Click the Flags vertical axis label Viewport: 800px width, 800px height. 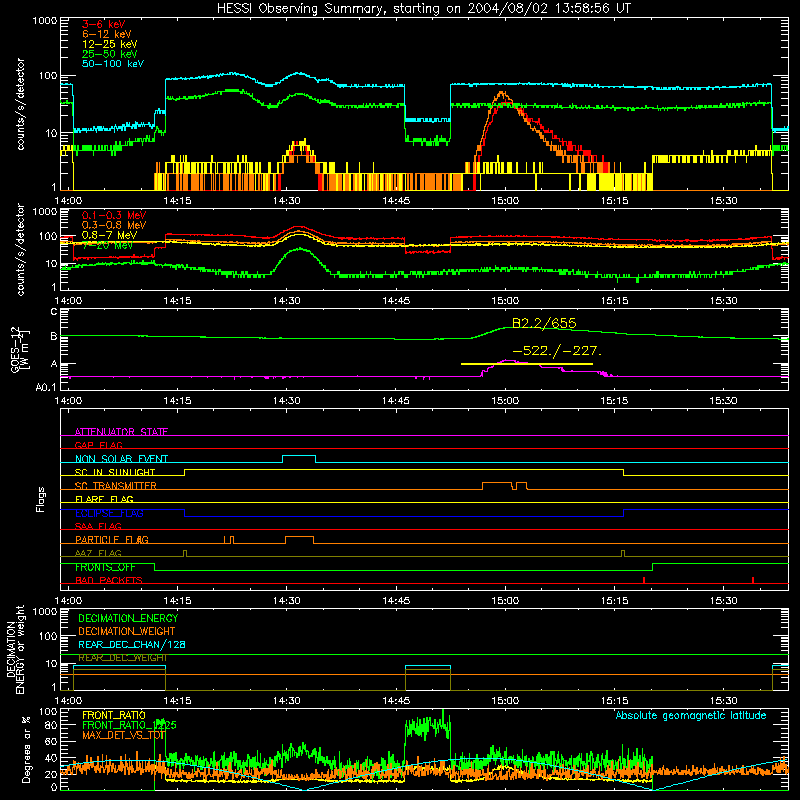pos(40,499)
